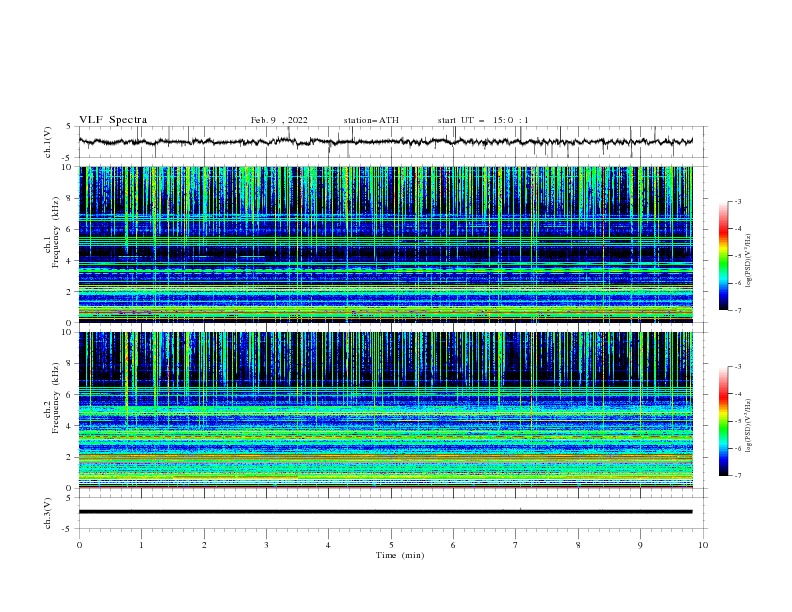Click the '-7' tick on lower colorbar
Viewport: 792px width, 612px height.
tap(738, 476)
